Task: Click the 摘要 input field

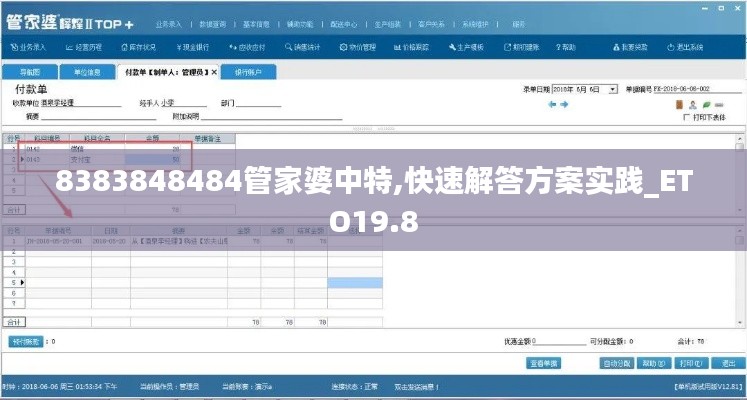Action: point(98,116)
